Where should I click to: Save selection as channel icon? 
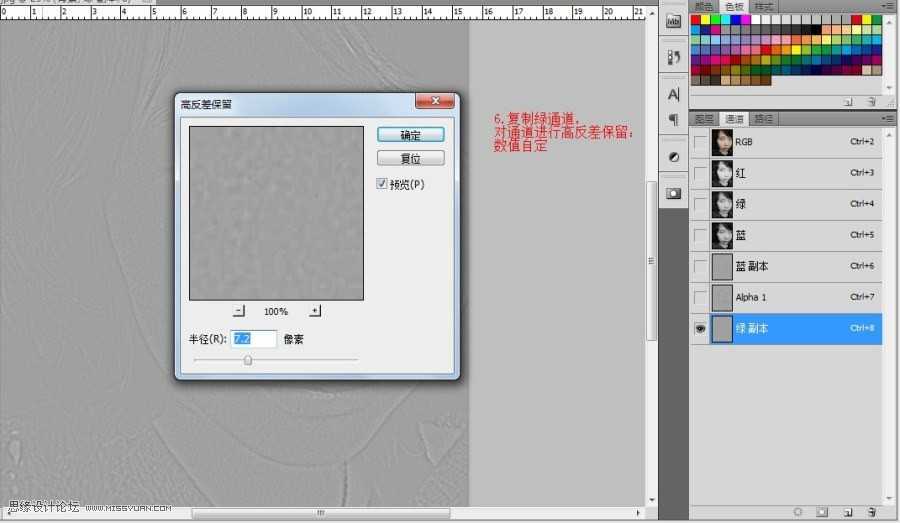pos(822,512)
